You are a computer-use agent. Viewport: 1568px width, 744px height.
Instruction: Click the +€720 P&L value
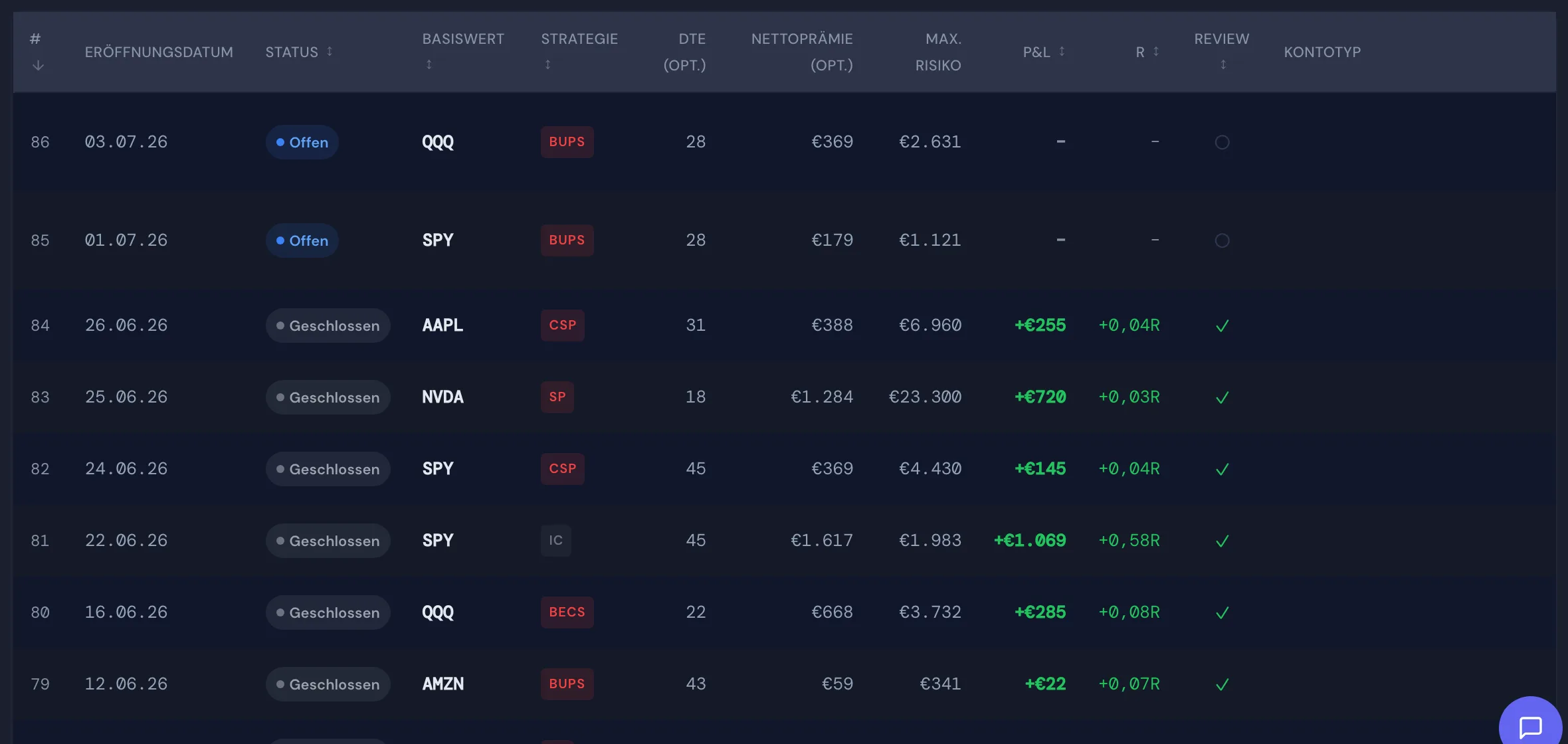(1040, 397)
